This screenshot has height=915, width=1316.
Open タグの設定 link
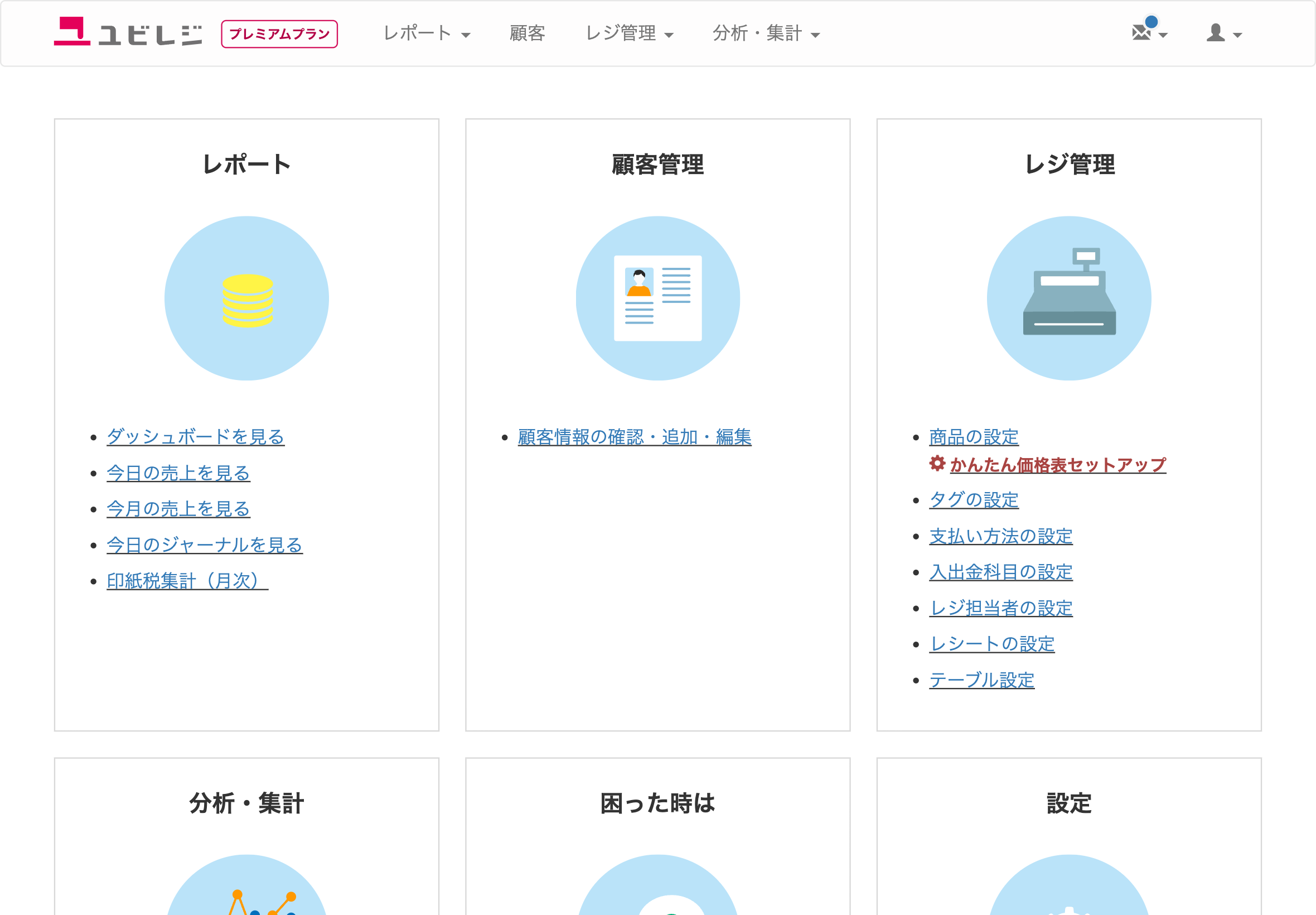tap(974, 499)
